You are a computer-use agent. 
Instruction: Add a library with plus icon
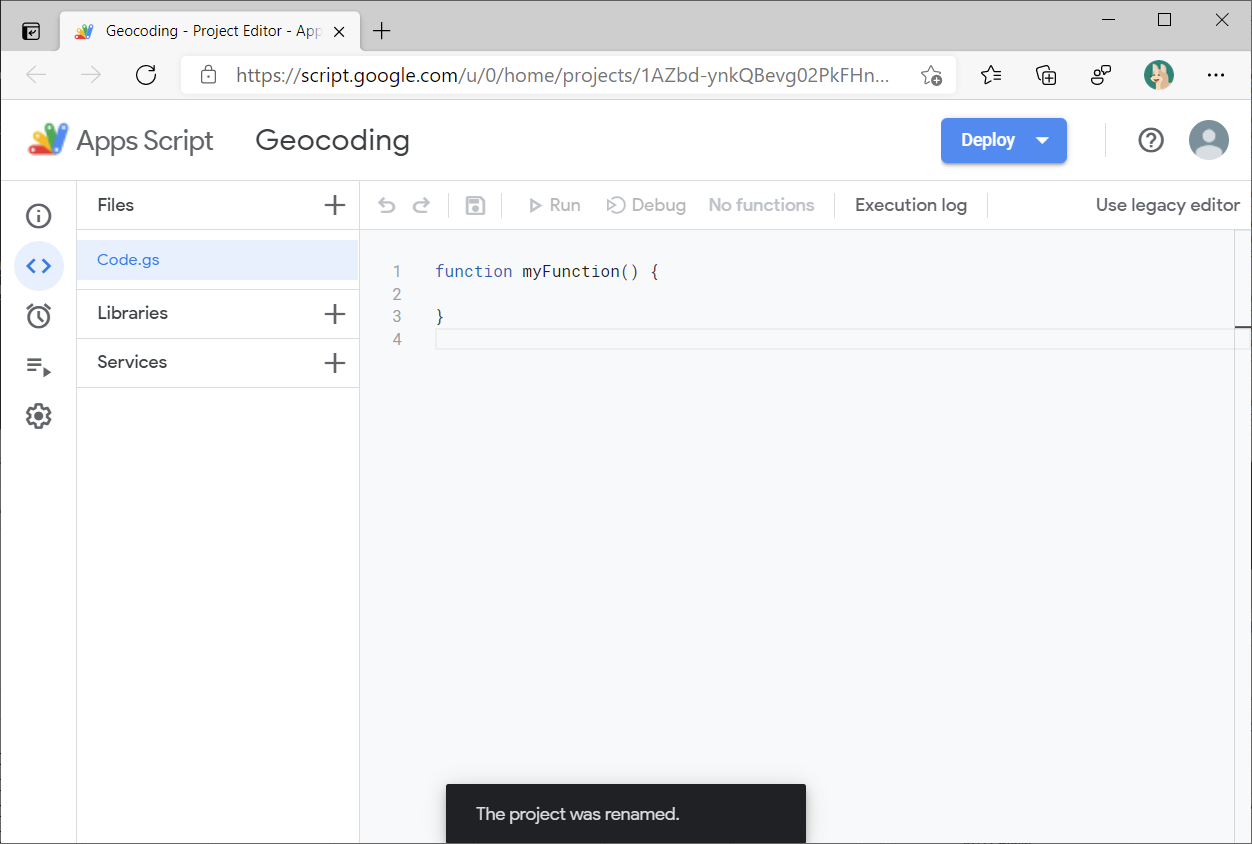(x=335, y=314)
